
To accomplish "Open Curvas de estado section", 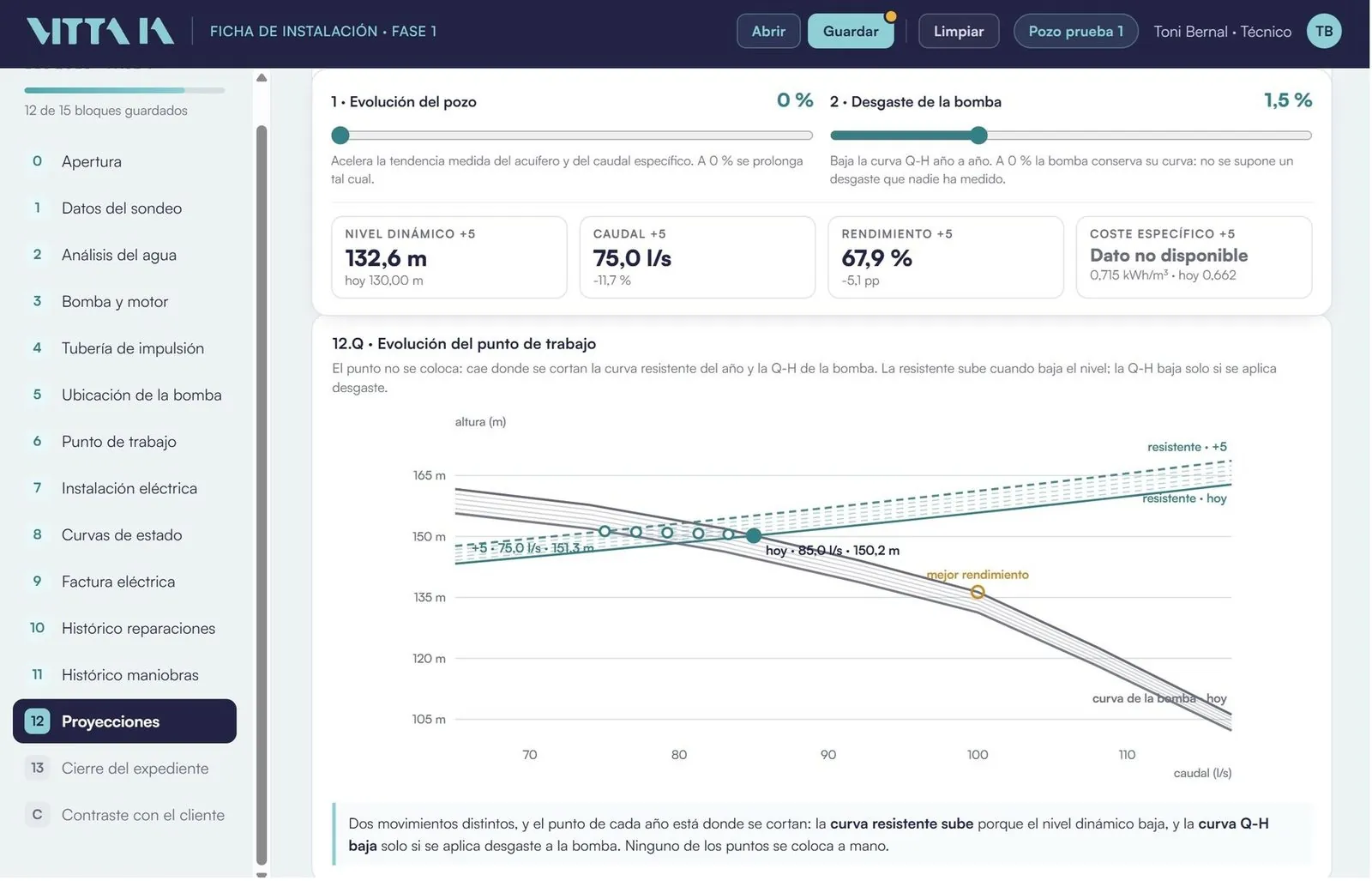I will [x=124, y=534].
